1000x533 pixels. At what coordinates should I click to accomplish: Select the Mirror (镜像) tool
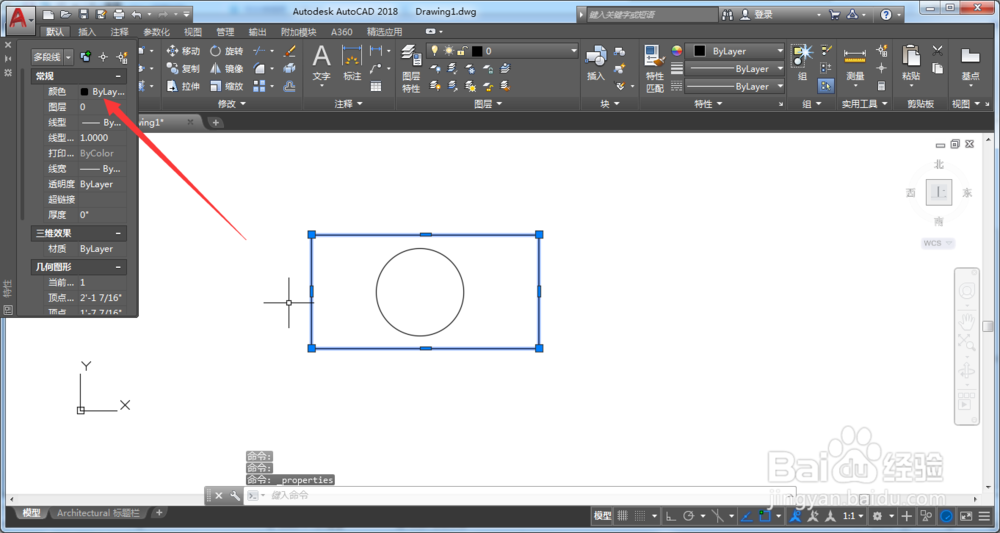tap(227, 68)
